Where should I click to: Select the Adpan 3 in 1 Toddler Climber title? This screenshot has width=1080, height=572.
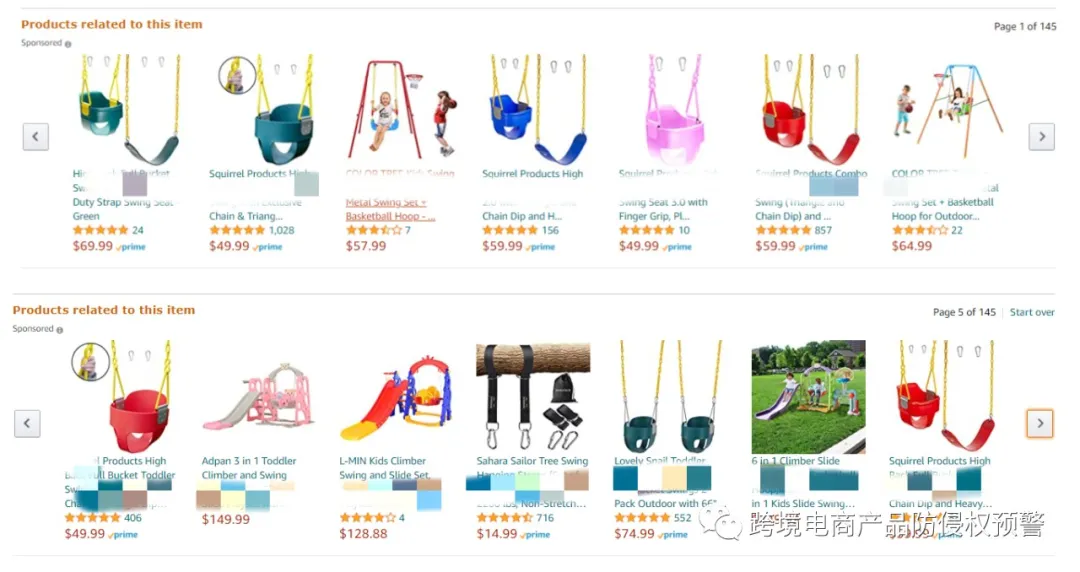point(249,467)
